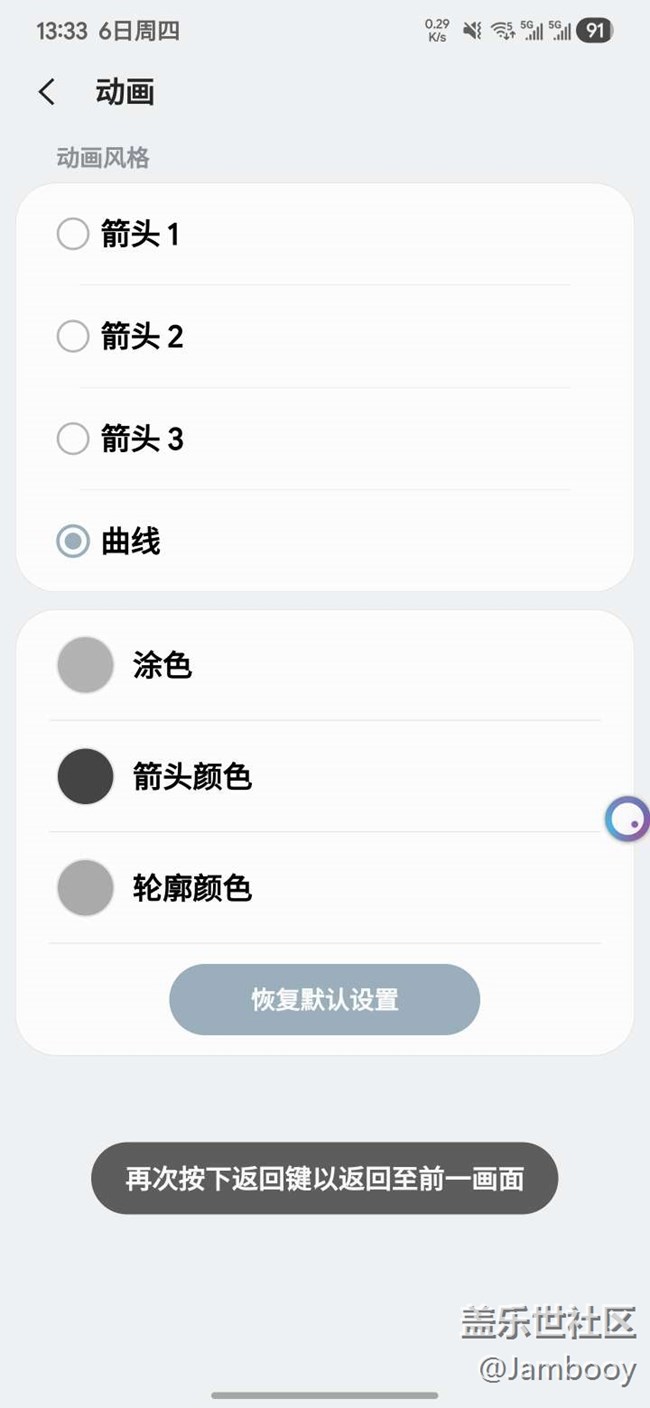Viewport: 650px width, 1408px height.
Task: Tap the bottom navigation gesture bar
Action: [x=325, y=1395]
